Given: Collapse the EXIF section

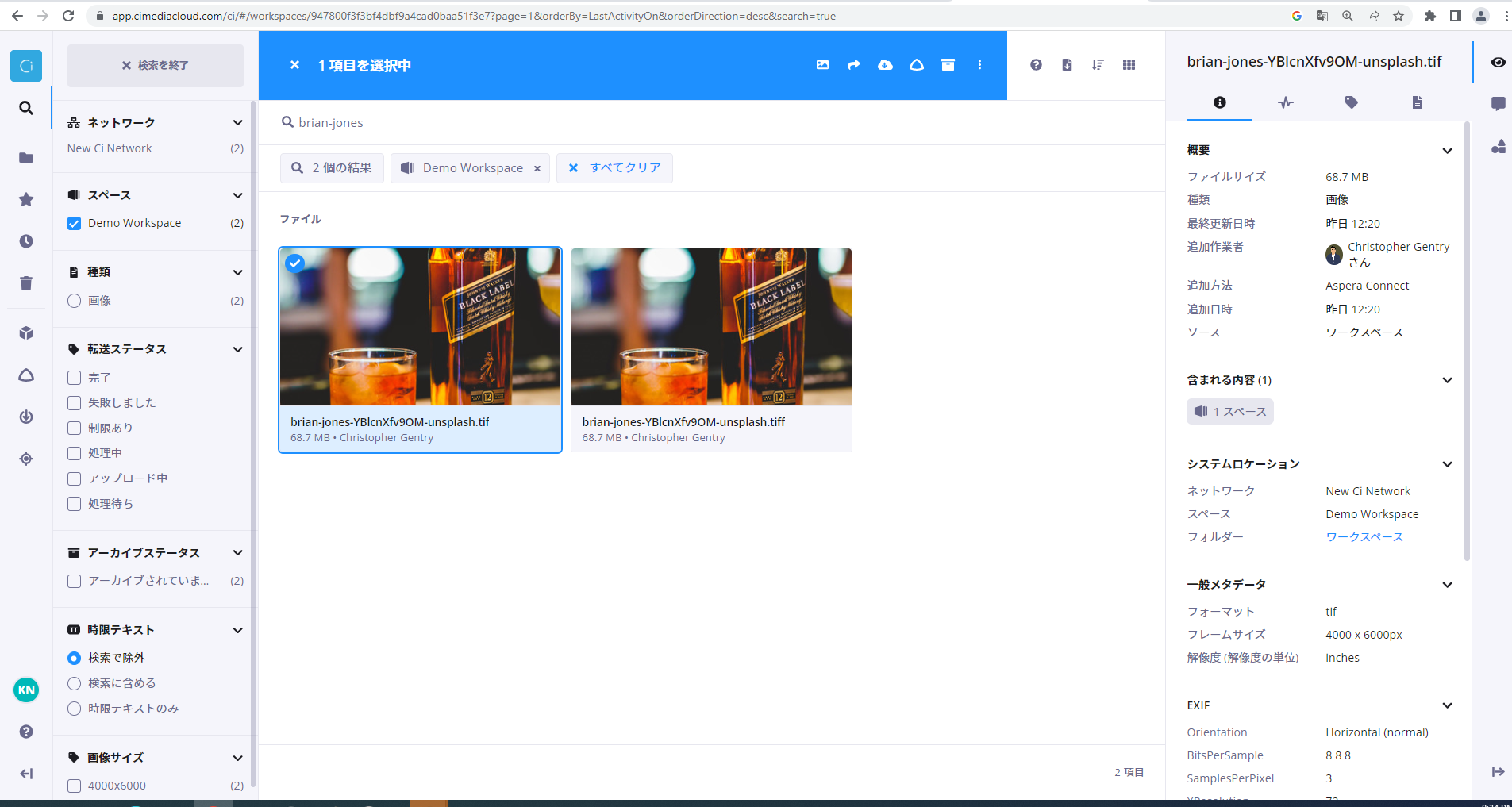Looking at the screenshot, I should tap(1447, 705).
